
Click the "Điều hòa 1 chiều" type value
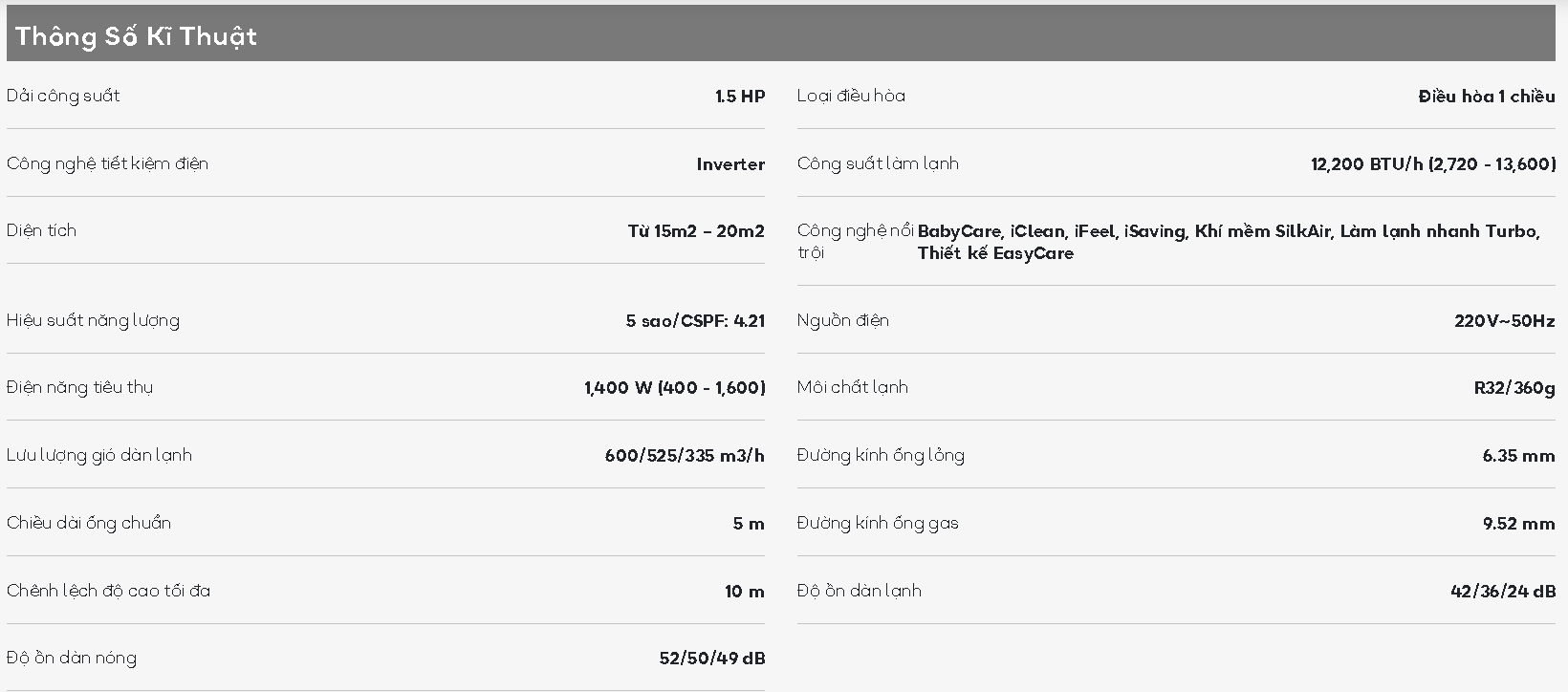click(x=1487, y=97)
